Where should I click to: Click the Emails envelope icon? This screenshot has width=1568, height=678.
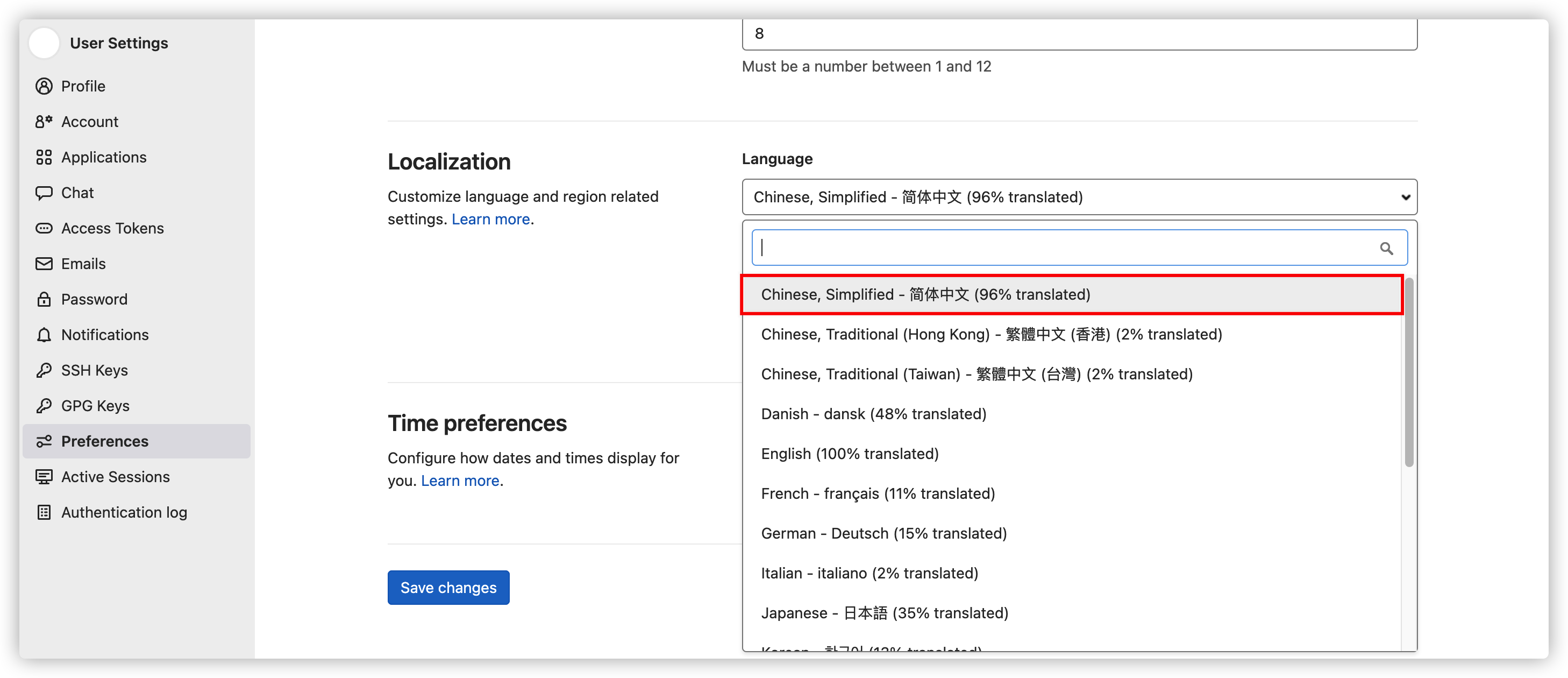click(44, 264)
